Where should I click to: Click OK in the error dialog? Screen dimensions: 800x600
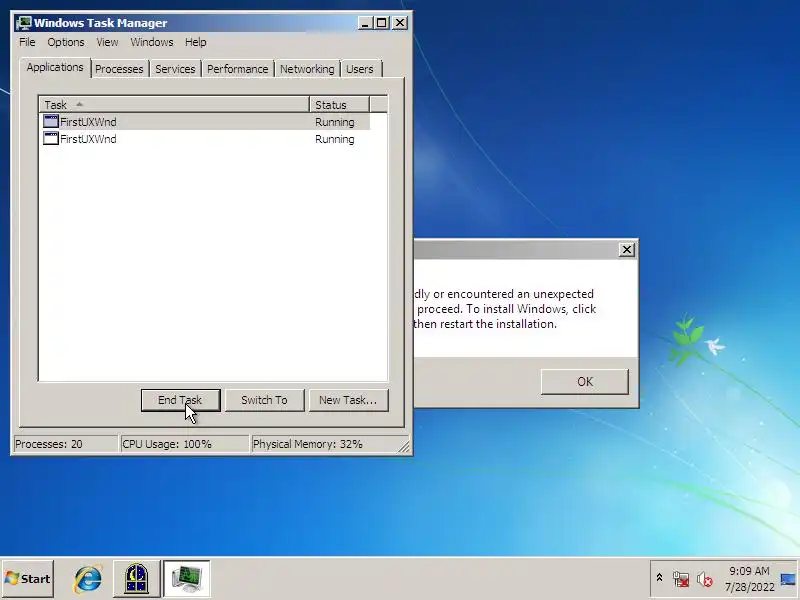(585, 382)
